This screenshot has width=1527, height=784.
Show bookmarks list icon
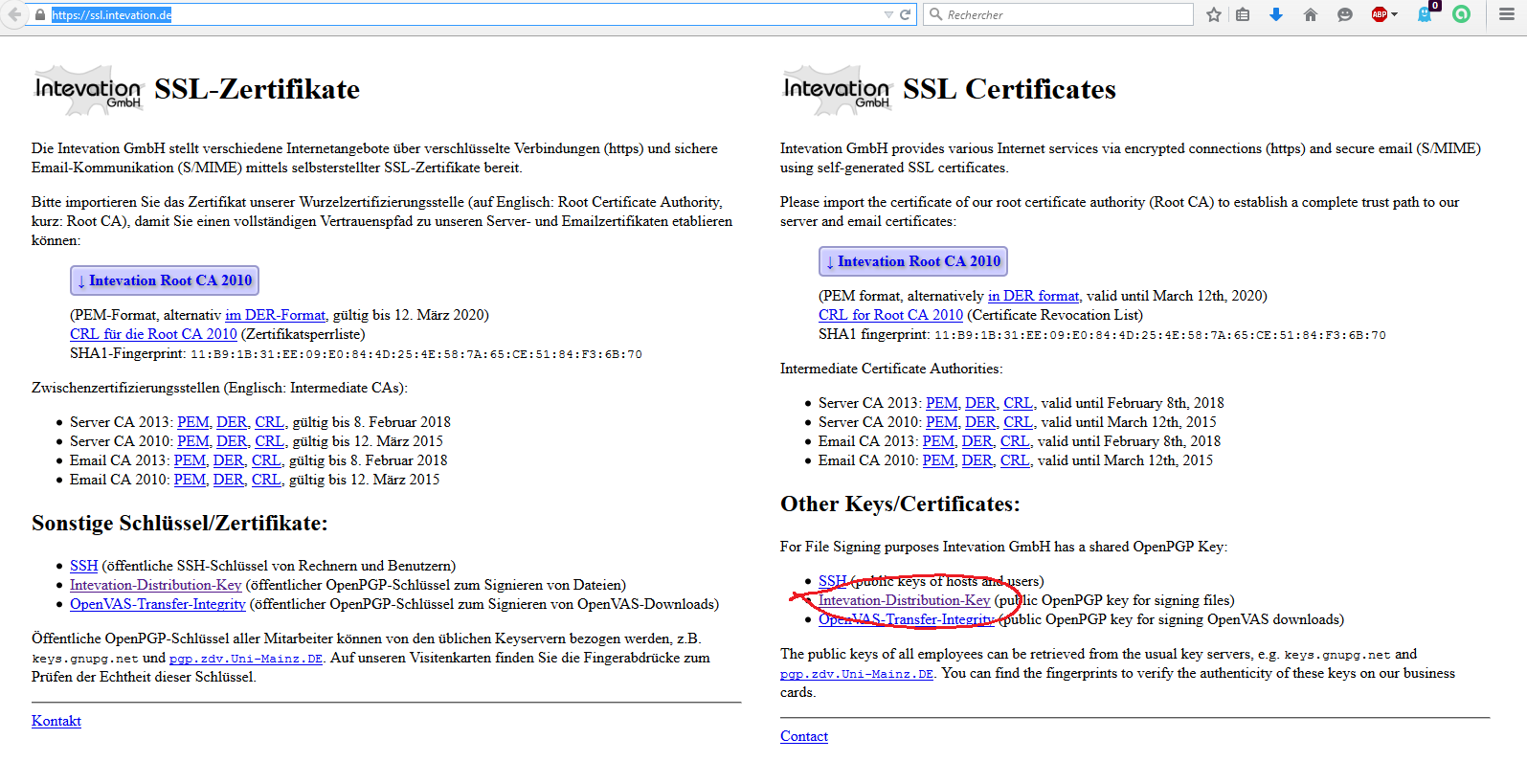point(1243,15)
